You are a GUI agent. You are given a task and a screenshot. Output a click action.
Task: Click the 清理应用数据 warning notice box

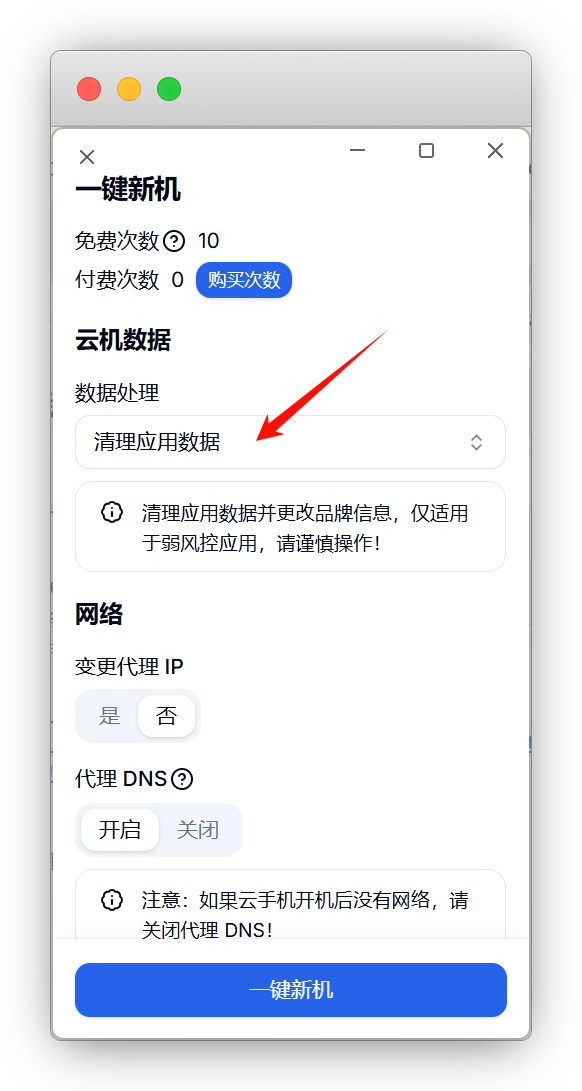[x=290, y=527]
